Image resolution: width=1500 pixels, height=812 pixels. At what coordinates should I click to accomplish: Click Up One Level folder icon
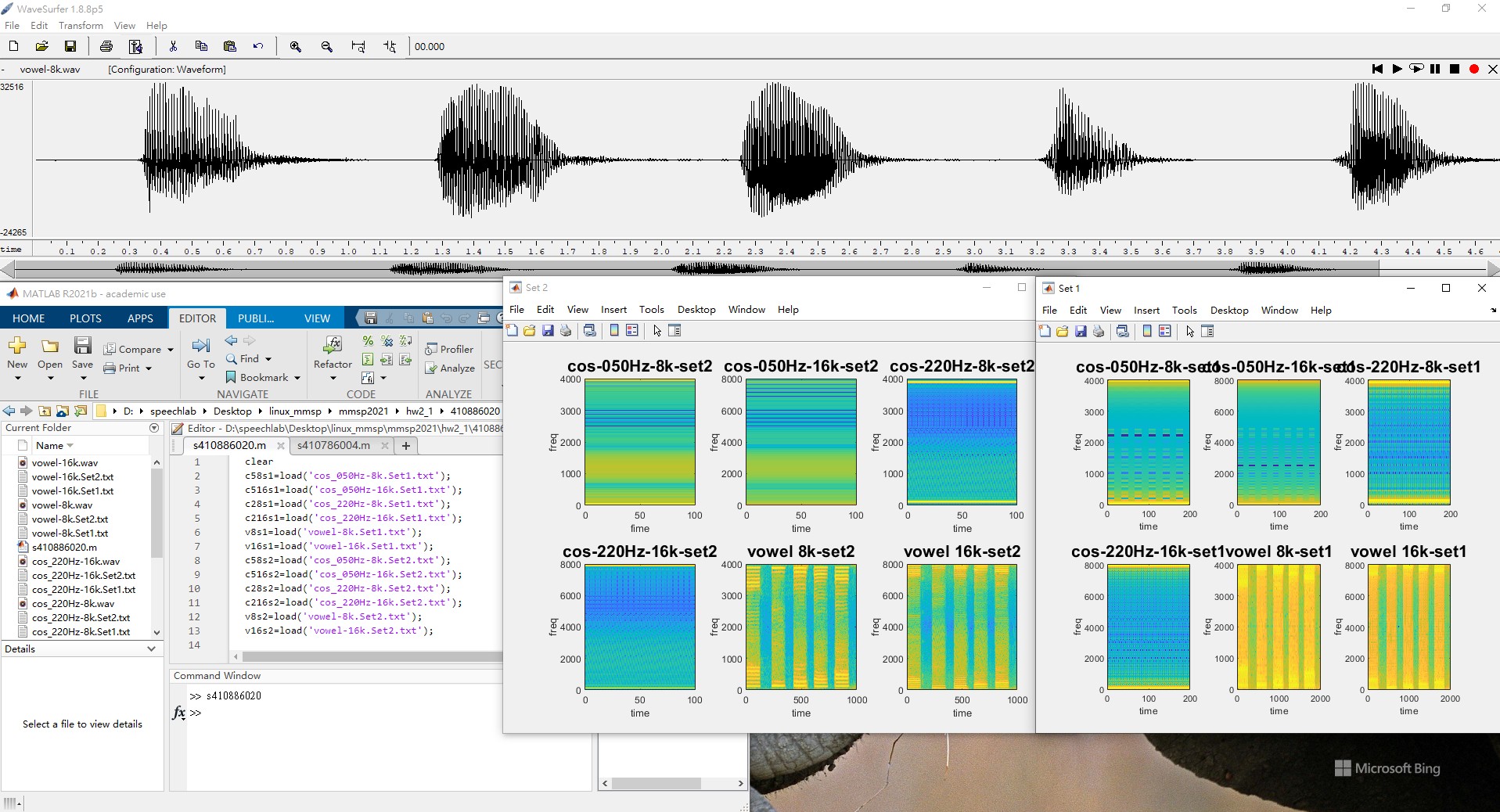coord(45,411)
